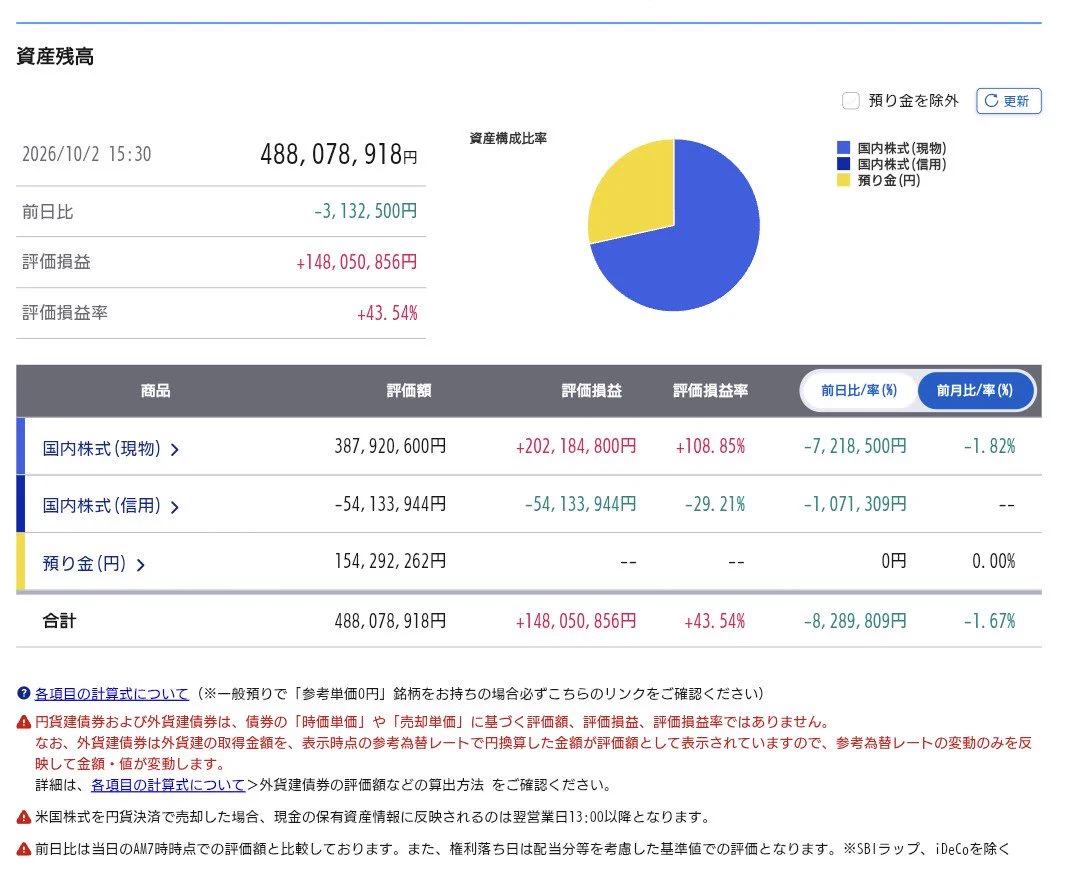1080x874 pixels.
Task: Select 前月比/率(%) toggle
Action: [x=975, y=391]
